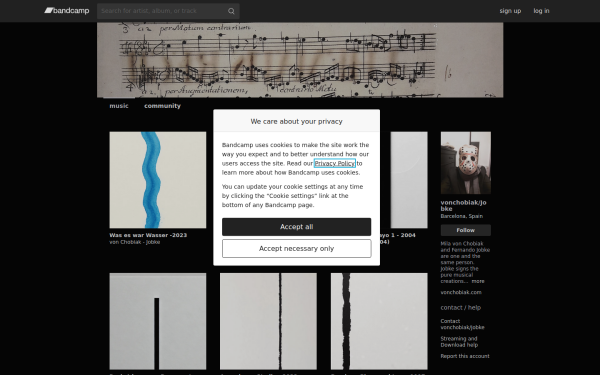Open album cover with thick jagged line
This screenshot has height=375, width=600.
(379, 321)
